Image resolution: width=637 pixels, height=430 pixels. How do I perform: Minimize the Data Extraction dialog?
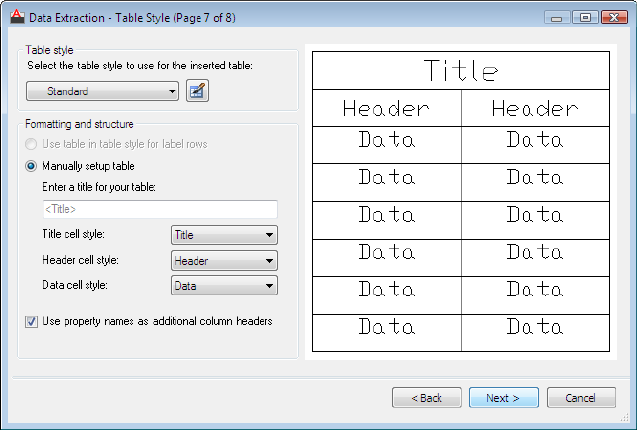point(558,17)
